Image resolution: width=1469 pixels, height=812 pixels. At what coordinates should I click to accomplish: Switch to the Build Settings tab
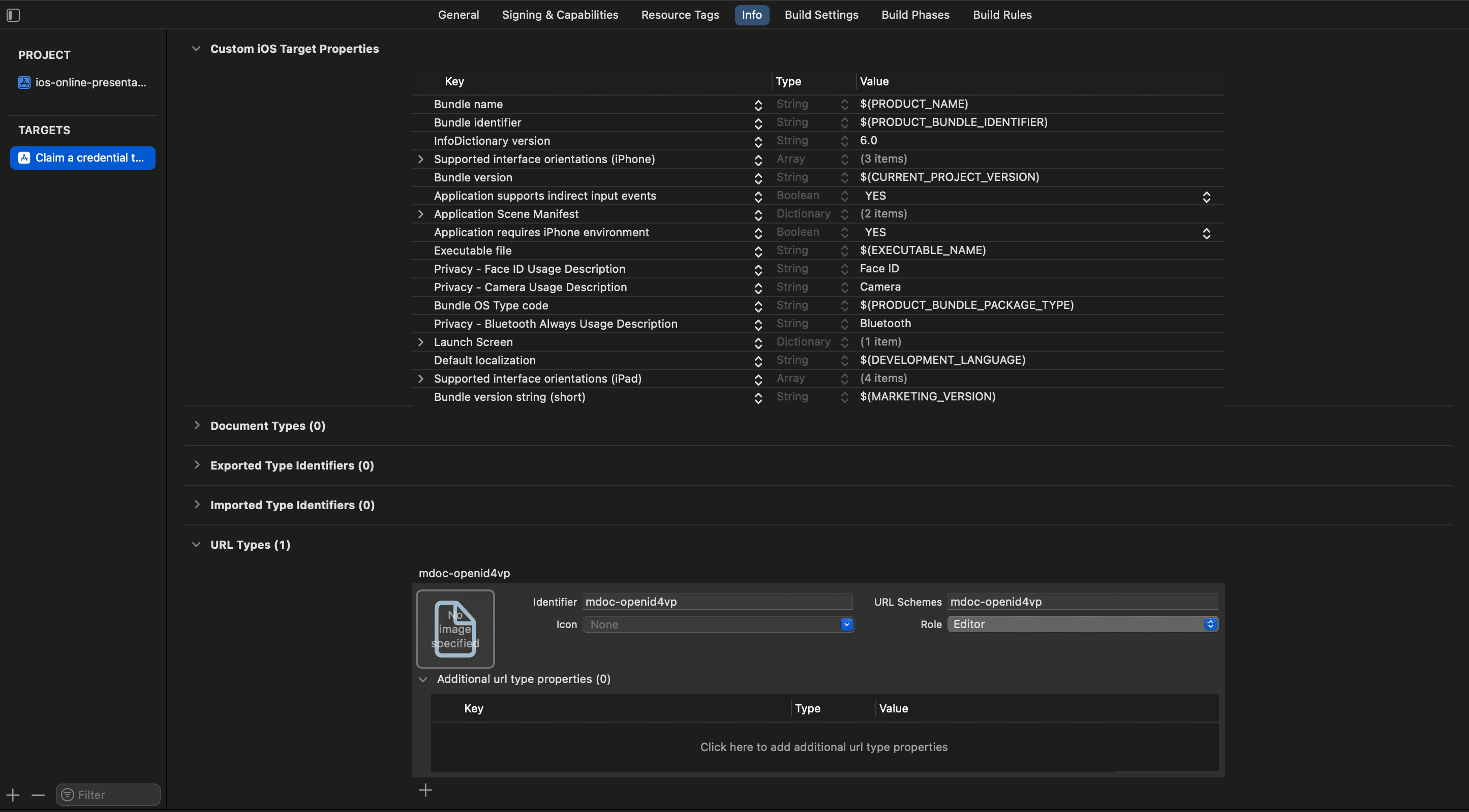point(821,15)
